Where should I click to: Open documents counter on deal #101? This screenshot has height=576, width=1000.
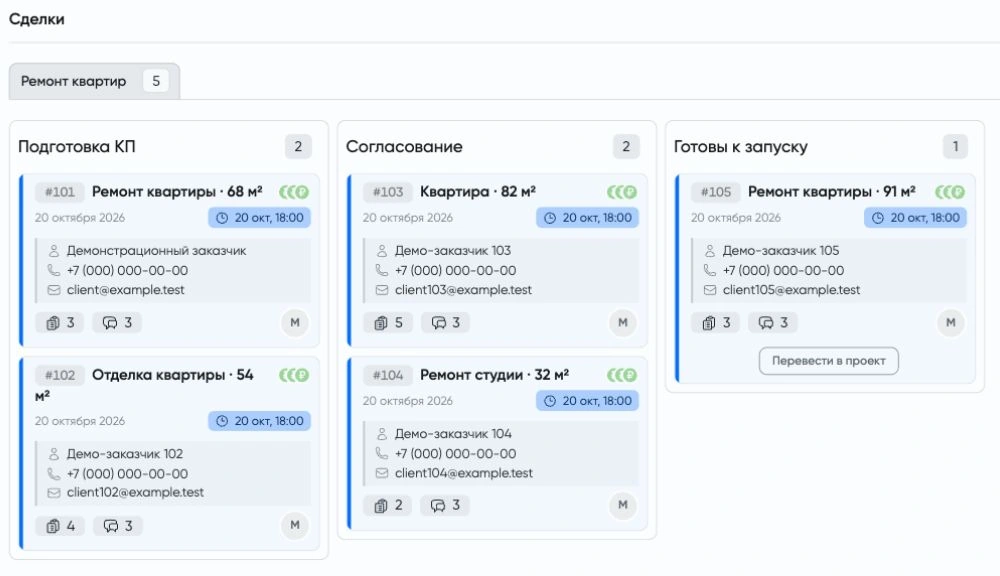pyautogui.click(x=60, y=323)
